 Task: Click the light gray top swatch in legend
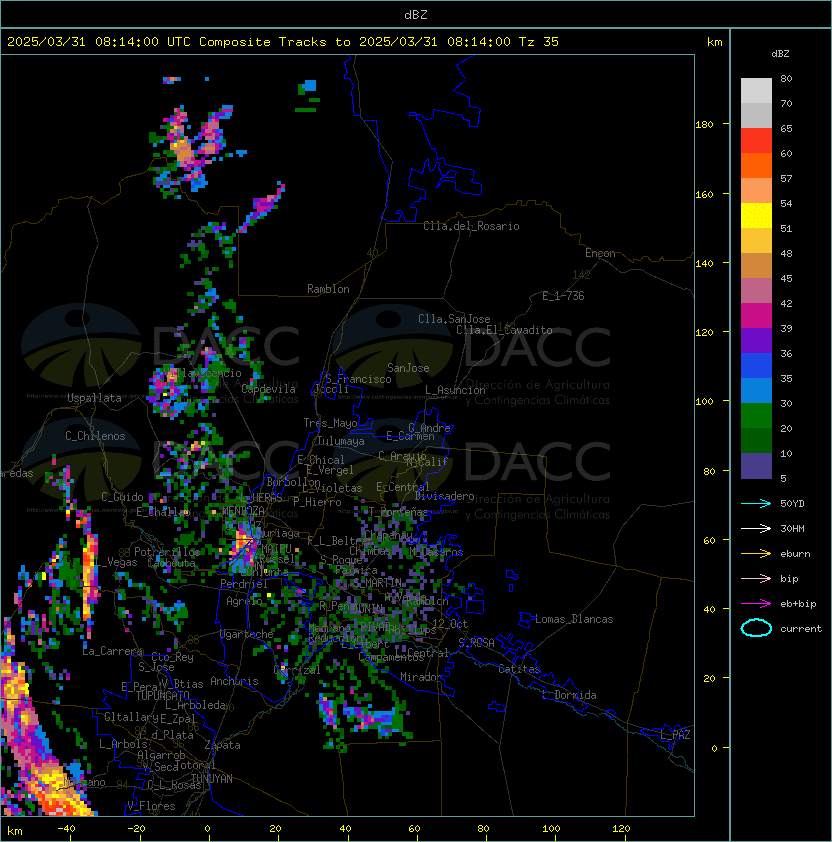coord(756,91)
